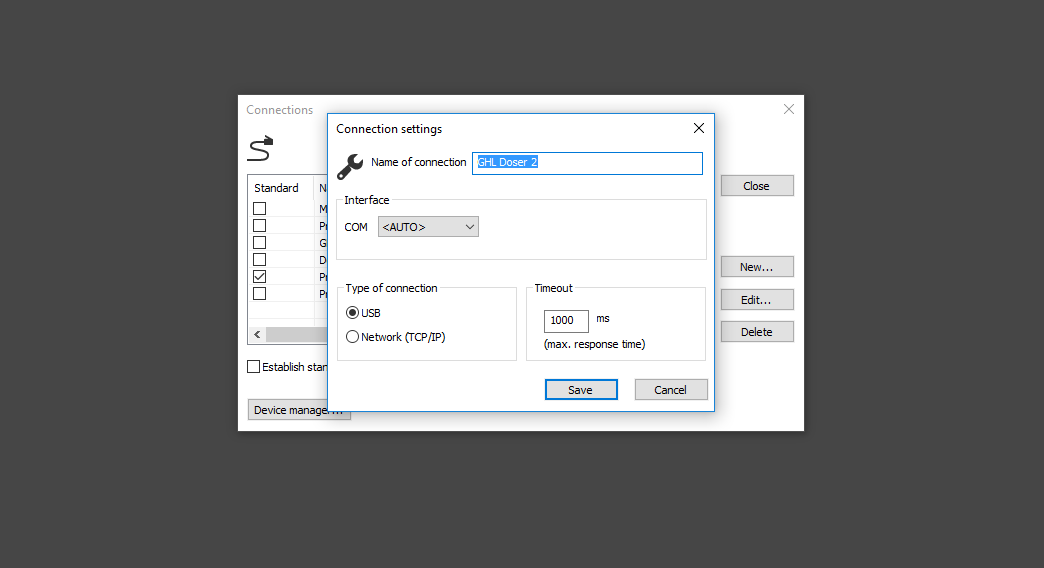Close the Connection settings dialog
This screenshot has height=568, width=1044.
698,128
